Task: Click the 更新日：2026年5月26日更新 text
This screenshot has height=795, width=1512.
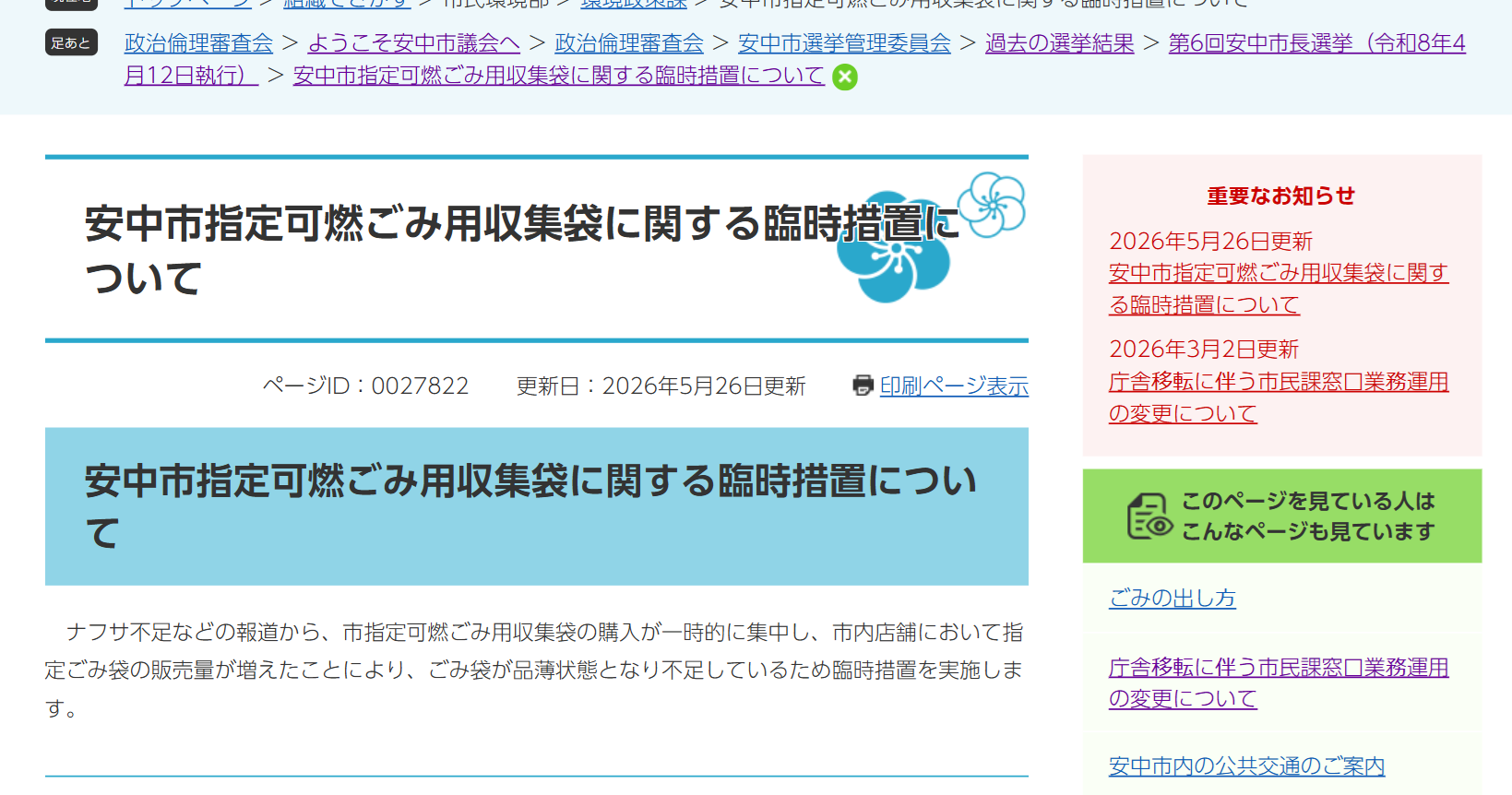Action: [x=661, y=386]
